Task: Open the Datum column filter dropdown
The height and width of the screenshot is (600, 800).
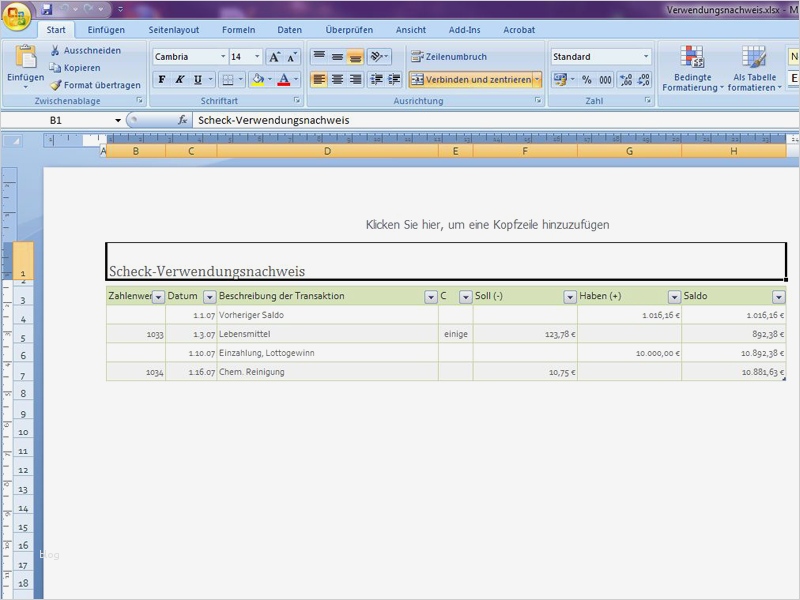Action: click(x=209, y=297)
